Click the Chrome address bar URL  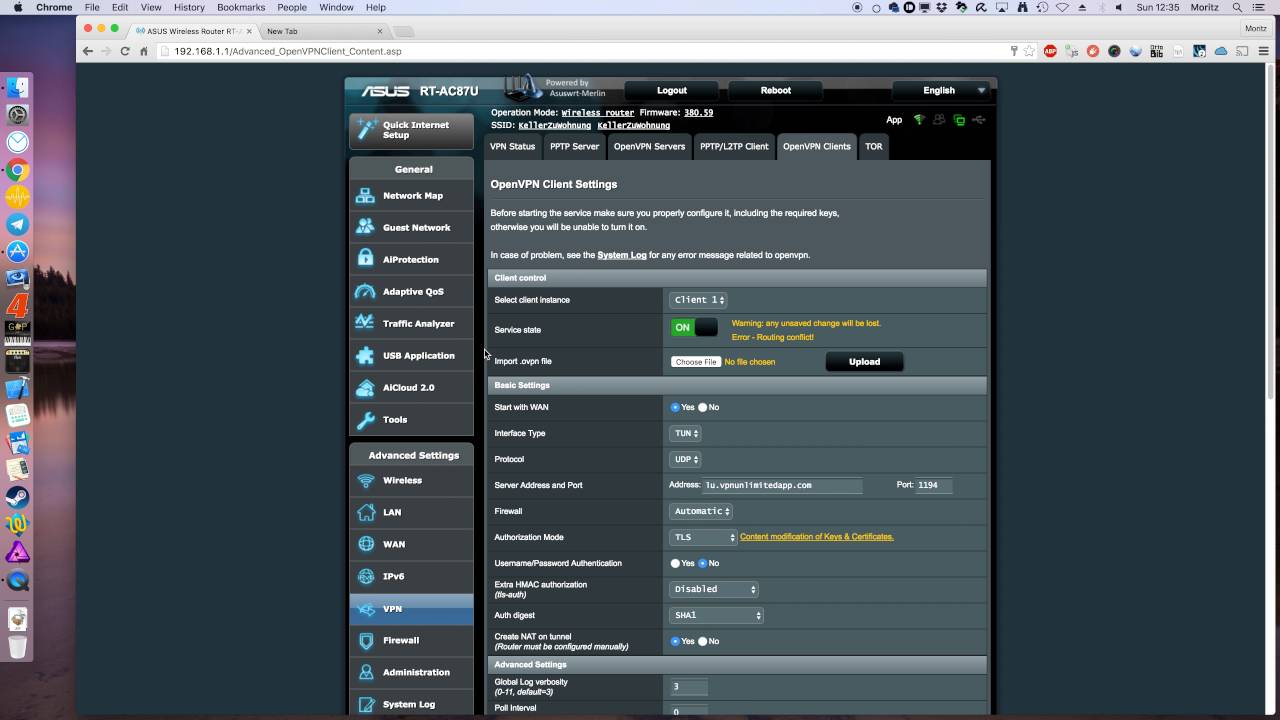pos(288,51)
